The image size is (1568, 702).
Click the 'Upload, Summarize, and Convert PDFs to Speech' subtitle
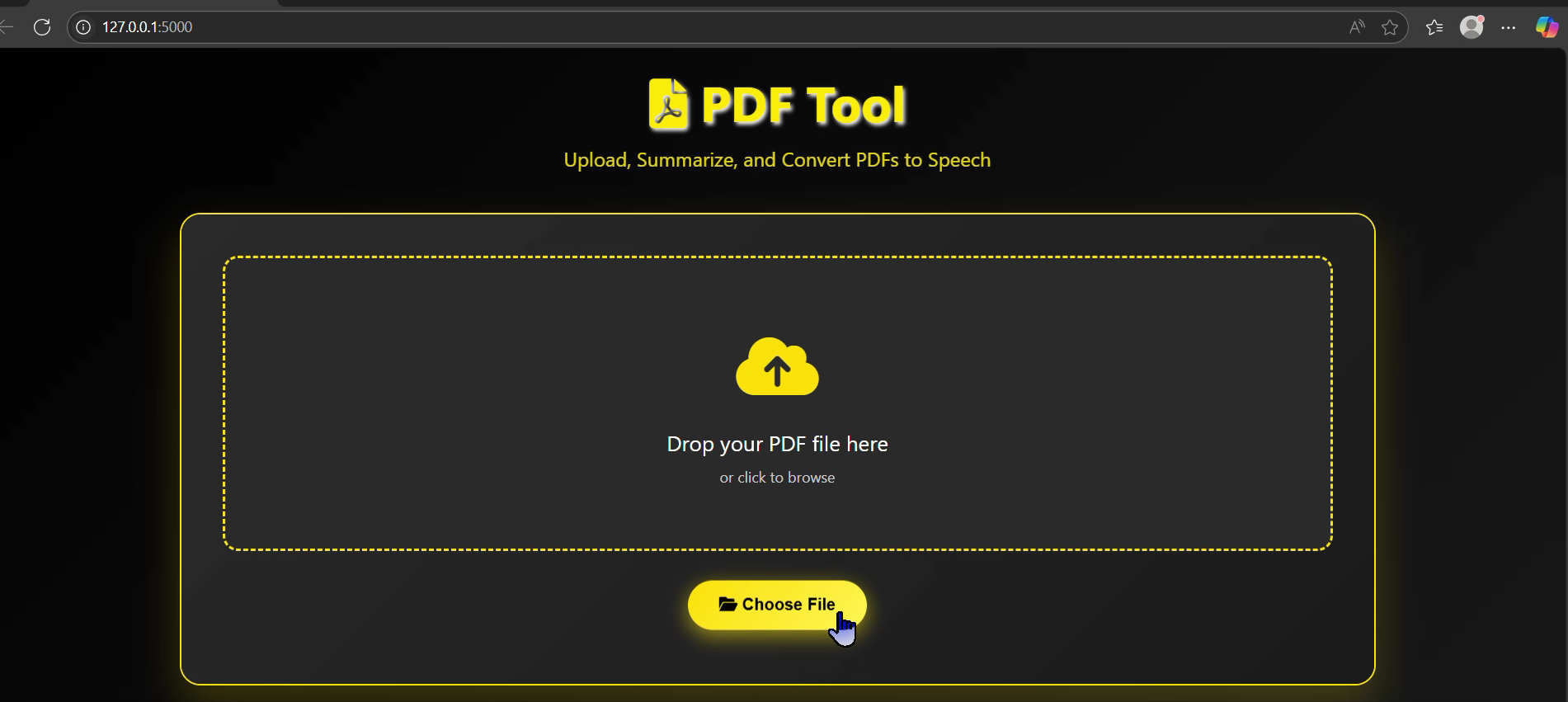coord(777,160)
